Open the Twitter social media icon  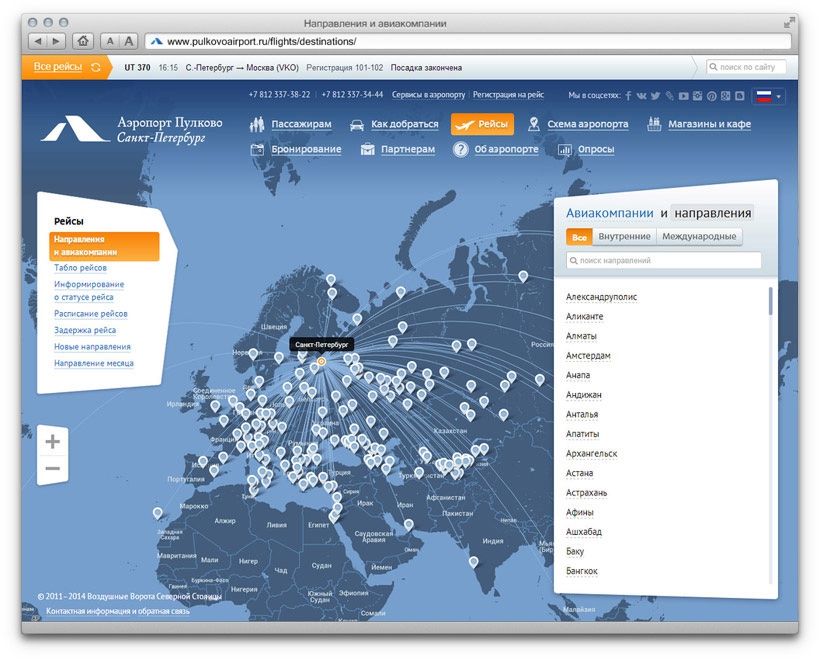click(x=655, y=96)
